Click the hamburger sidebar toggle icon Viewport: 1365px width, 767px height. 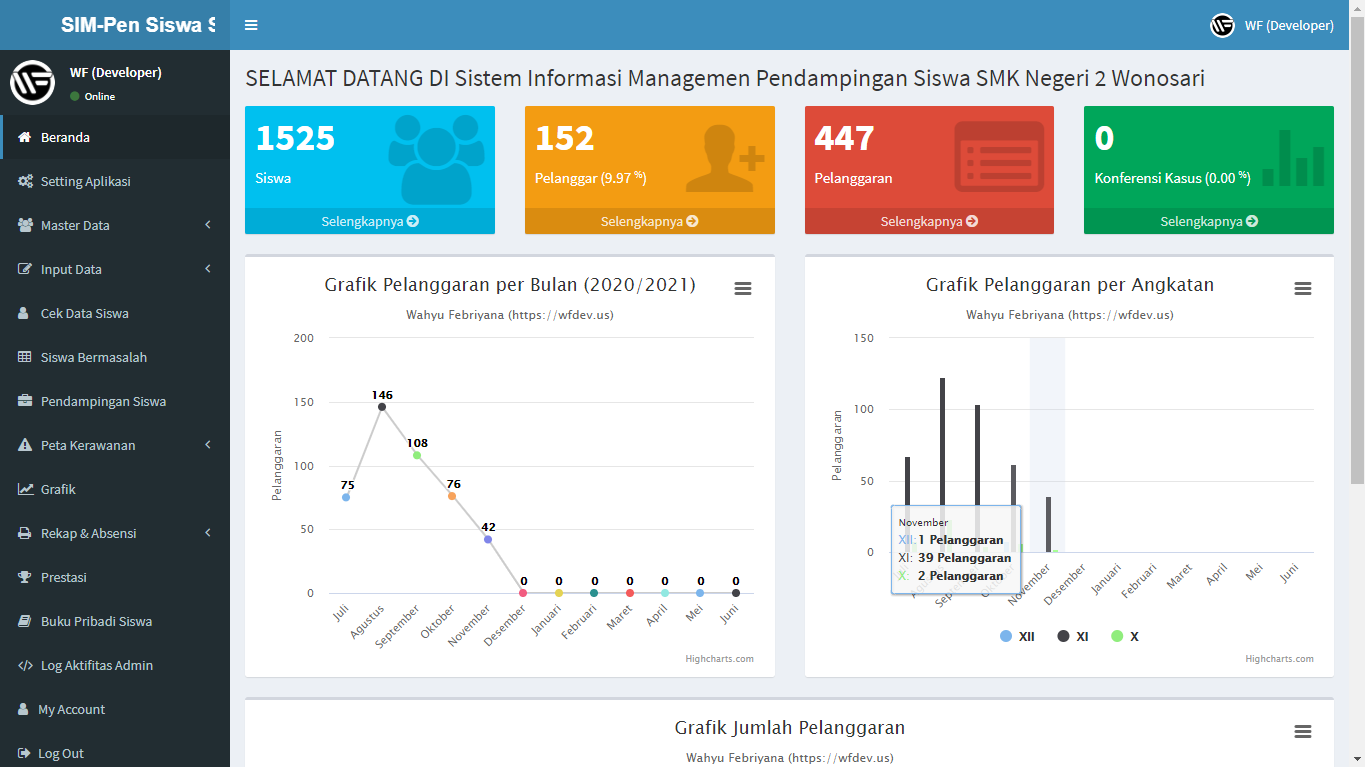click(x=251, y=25)
